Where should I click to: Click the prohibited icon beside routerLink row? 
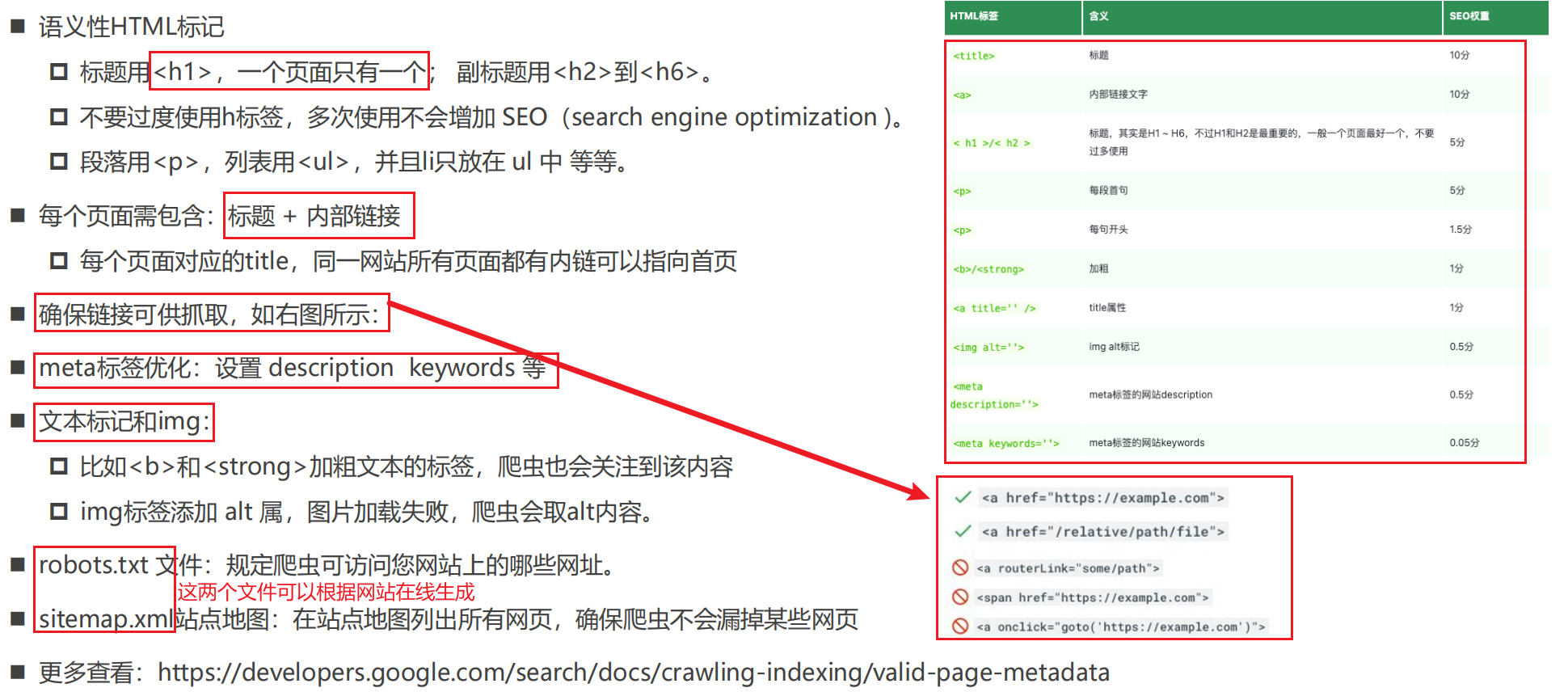coord(960,568)
